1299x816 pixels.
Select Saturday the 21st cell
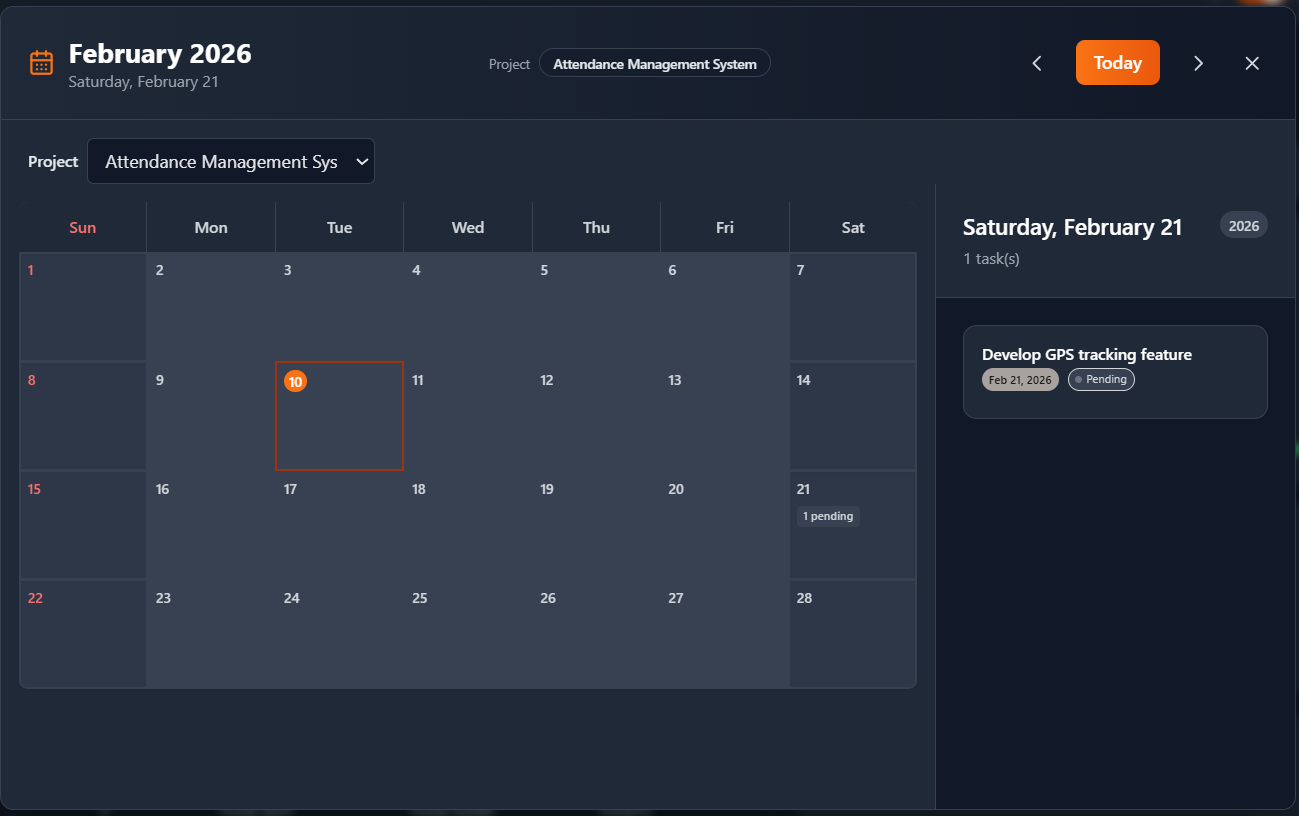coord(852,525)
